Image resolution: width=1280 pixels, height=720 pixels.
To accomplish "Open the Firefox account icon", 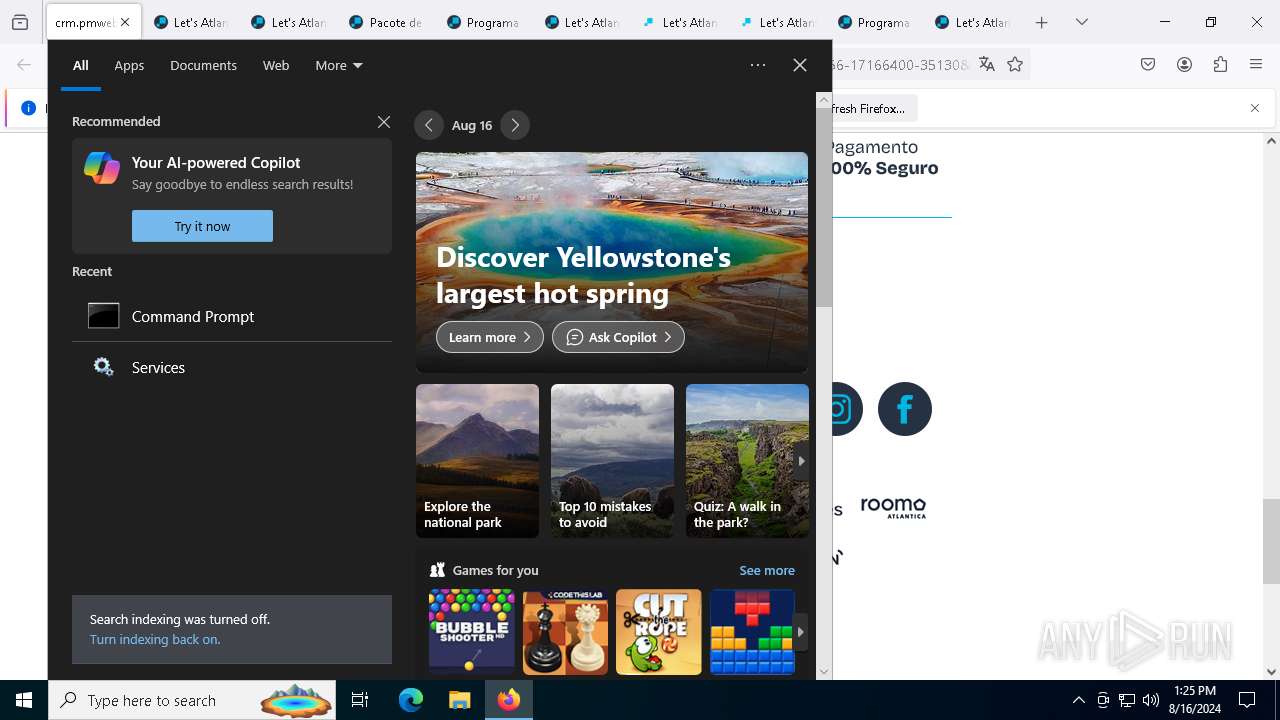I will click(x=1184, y=64).
